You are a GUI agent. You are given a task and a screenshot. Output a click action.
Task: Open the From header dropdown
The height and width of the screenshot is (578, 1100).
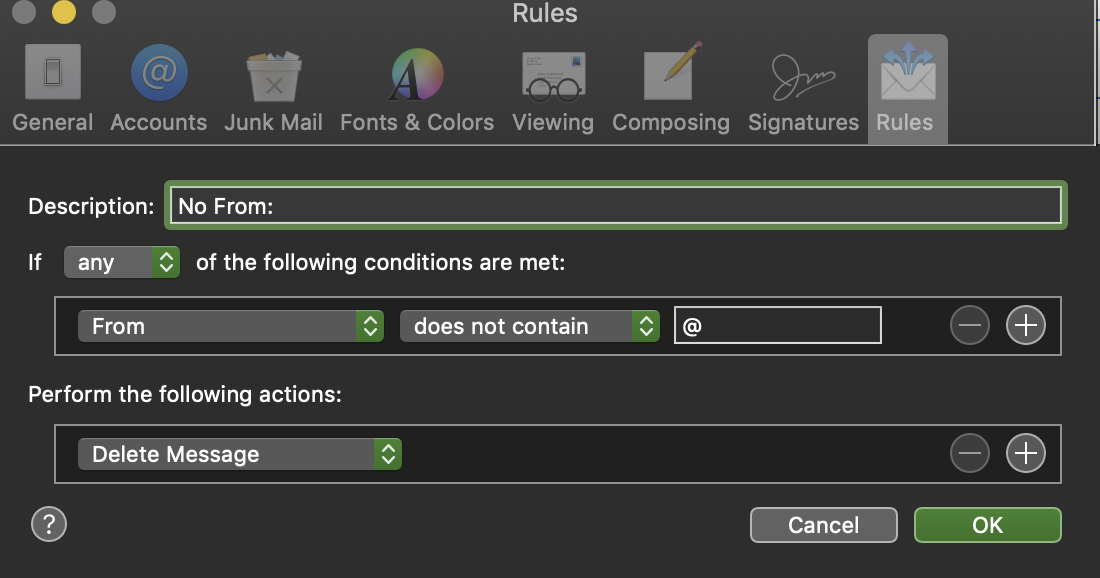[230, 326]
